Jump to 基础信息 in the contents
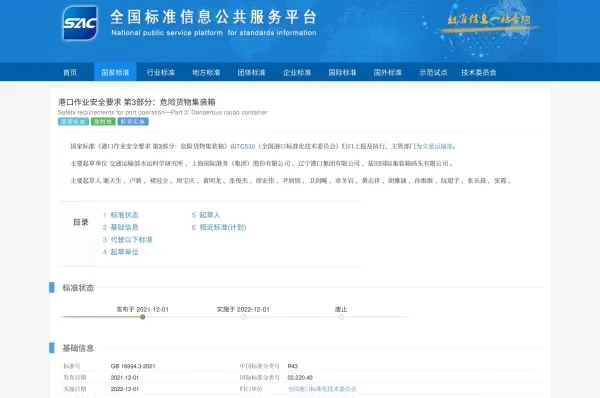The height and width of the screenshot is (398, 600). [x=121, y=227]
